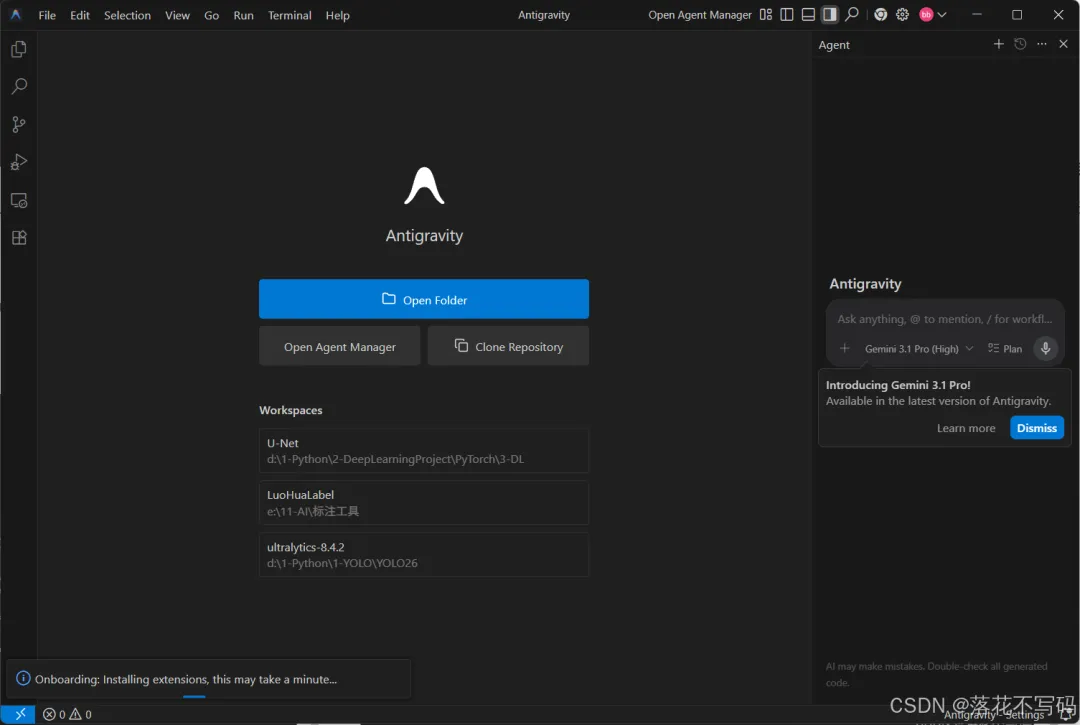Viewport: 1080px width, 725px height.
Task: Click the title bar search magnifier icon
Action: coord(852,14)
